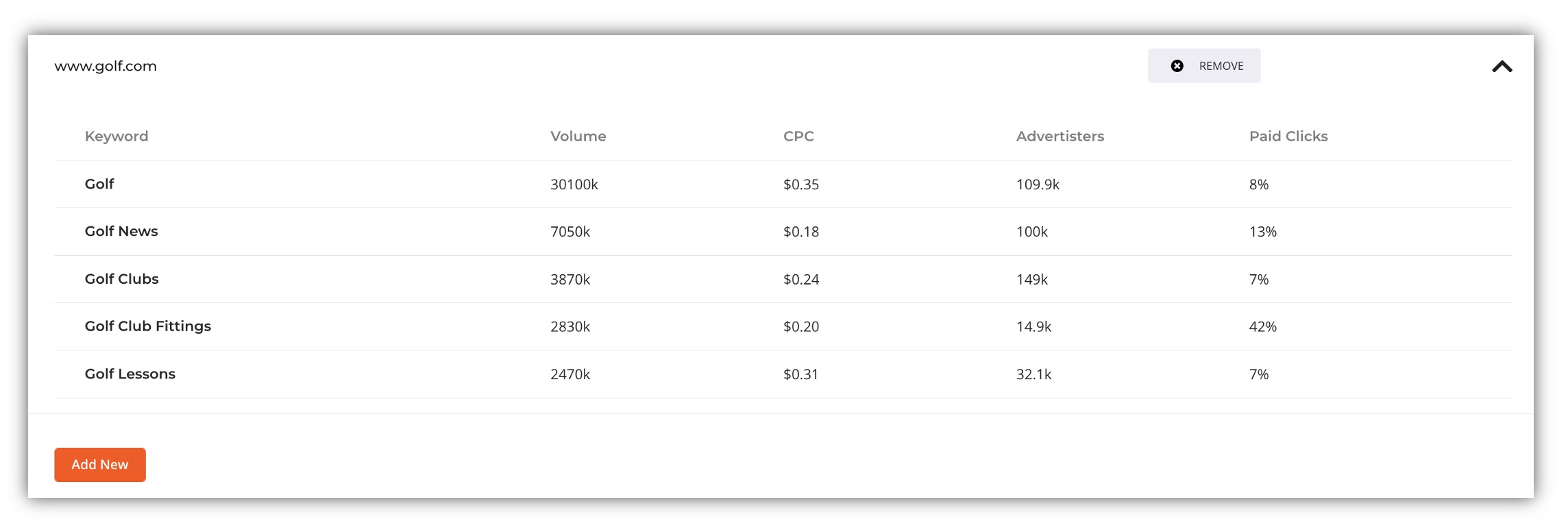Select the www.golf.com domain title
The width and height of the screenshot is (1568, 528).
tap(106, 67)
